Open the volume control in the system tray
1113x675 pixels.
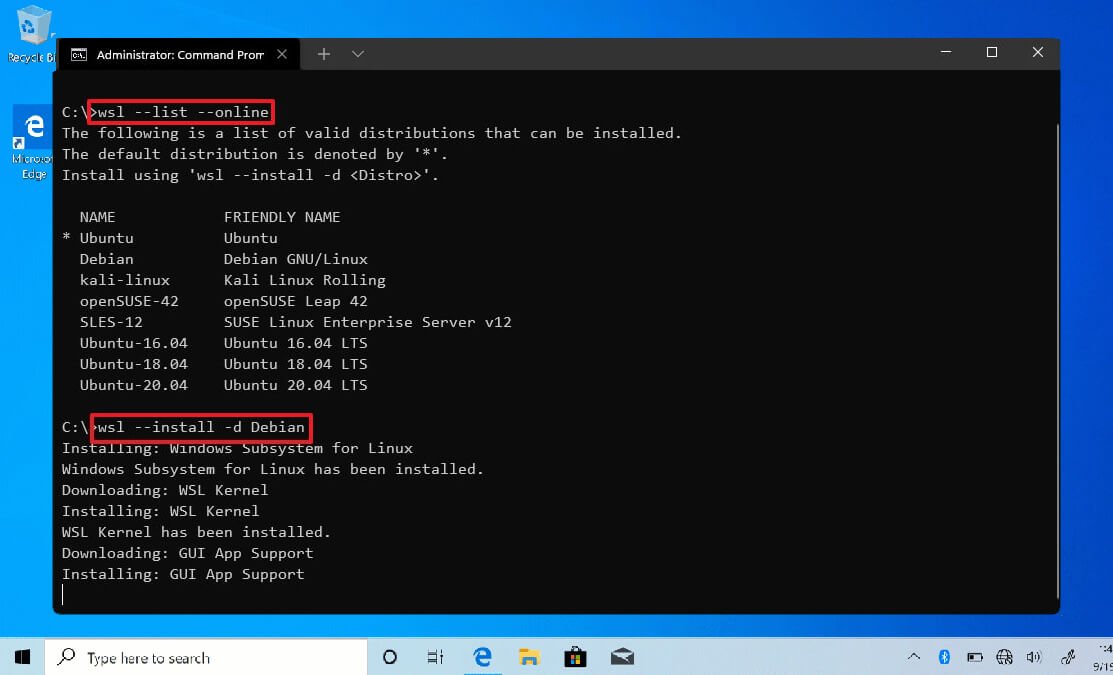[x=1035, y=657]
